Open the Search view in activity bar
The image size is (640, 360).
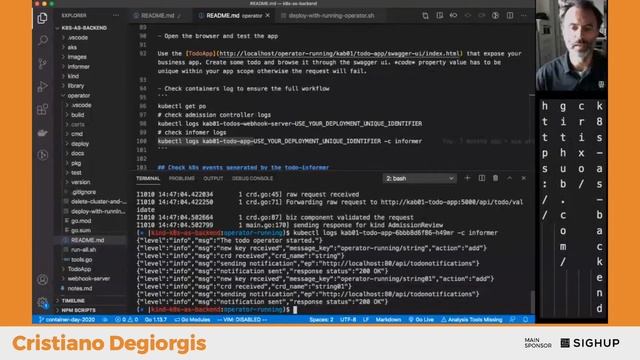pos(42,40)
